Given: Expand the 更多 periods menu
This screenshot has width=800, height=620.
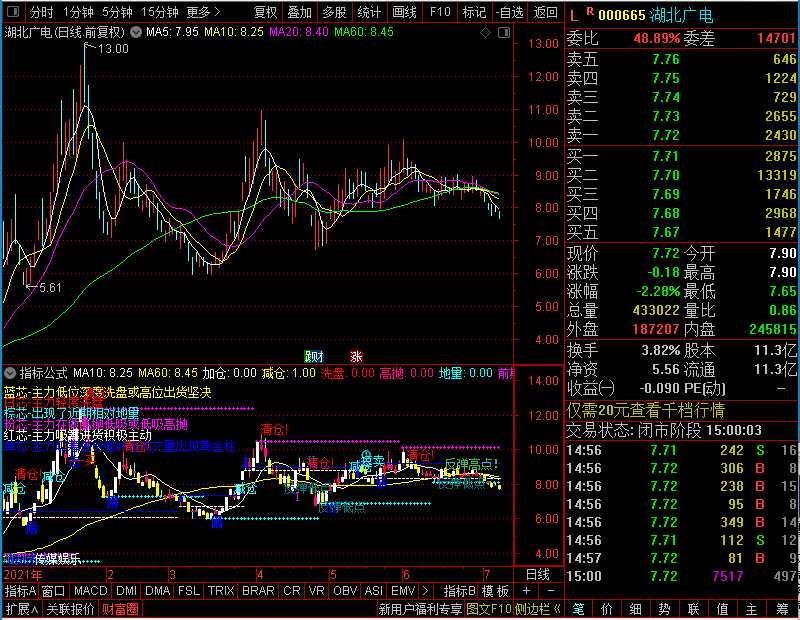Looking at the screenshot, I should pos(203,12).
